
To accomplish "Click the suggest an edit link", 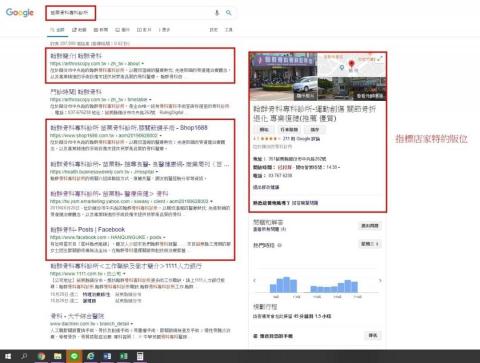I will [x=266, y=187].
